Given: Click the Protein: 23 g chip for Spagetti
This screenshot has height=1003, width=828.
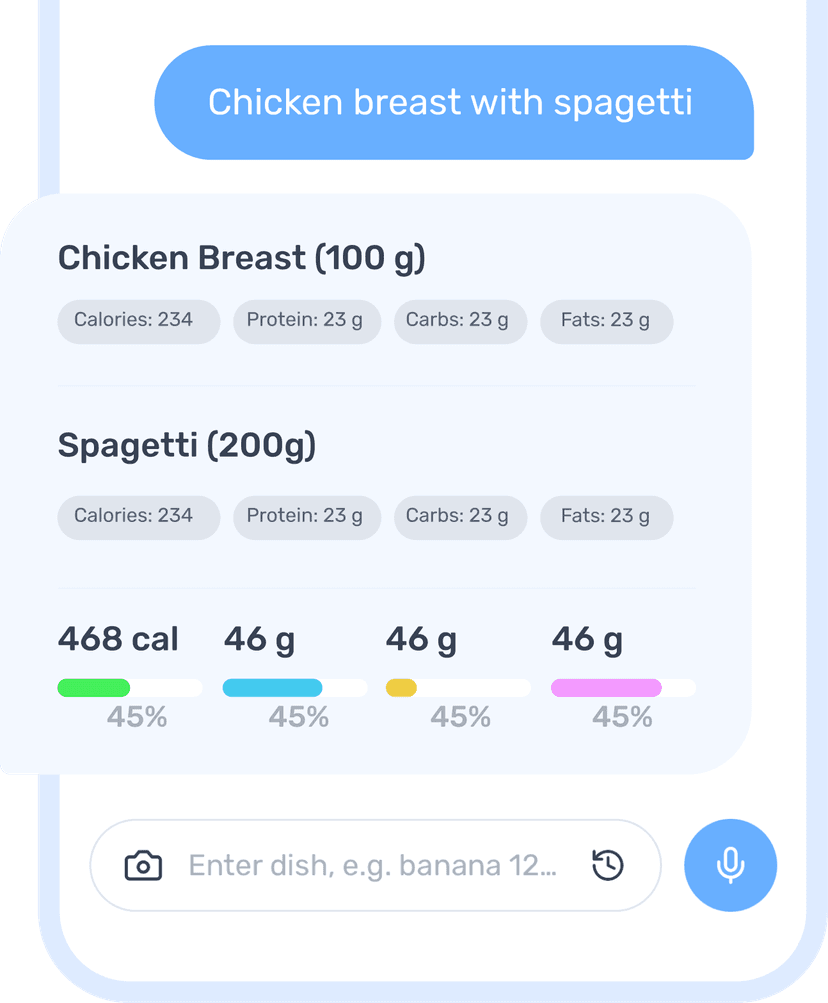Looking at the screenshot, I should (306, 517).
